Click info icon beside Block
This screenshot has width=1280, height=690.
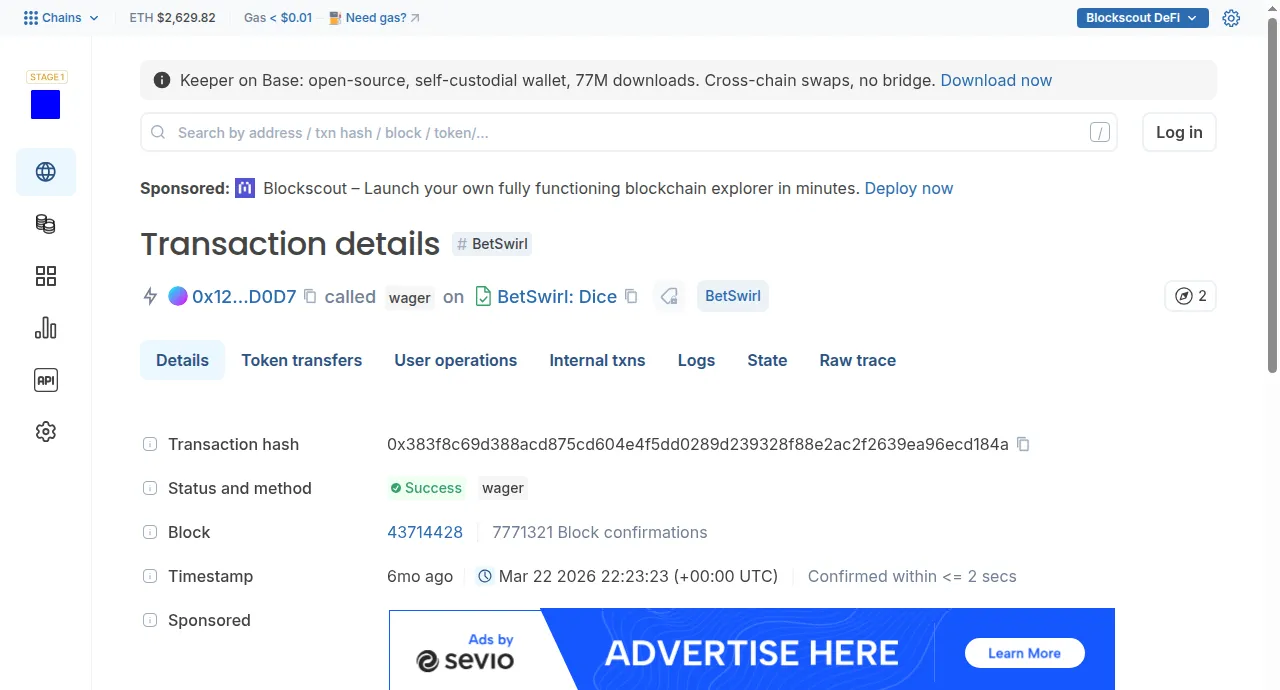(150, 532)
